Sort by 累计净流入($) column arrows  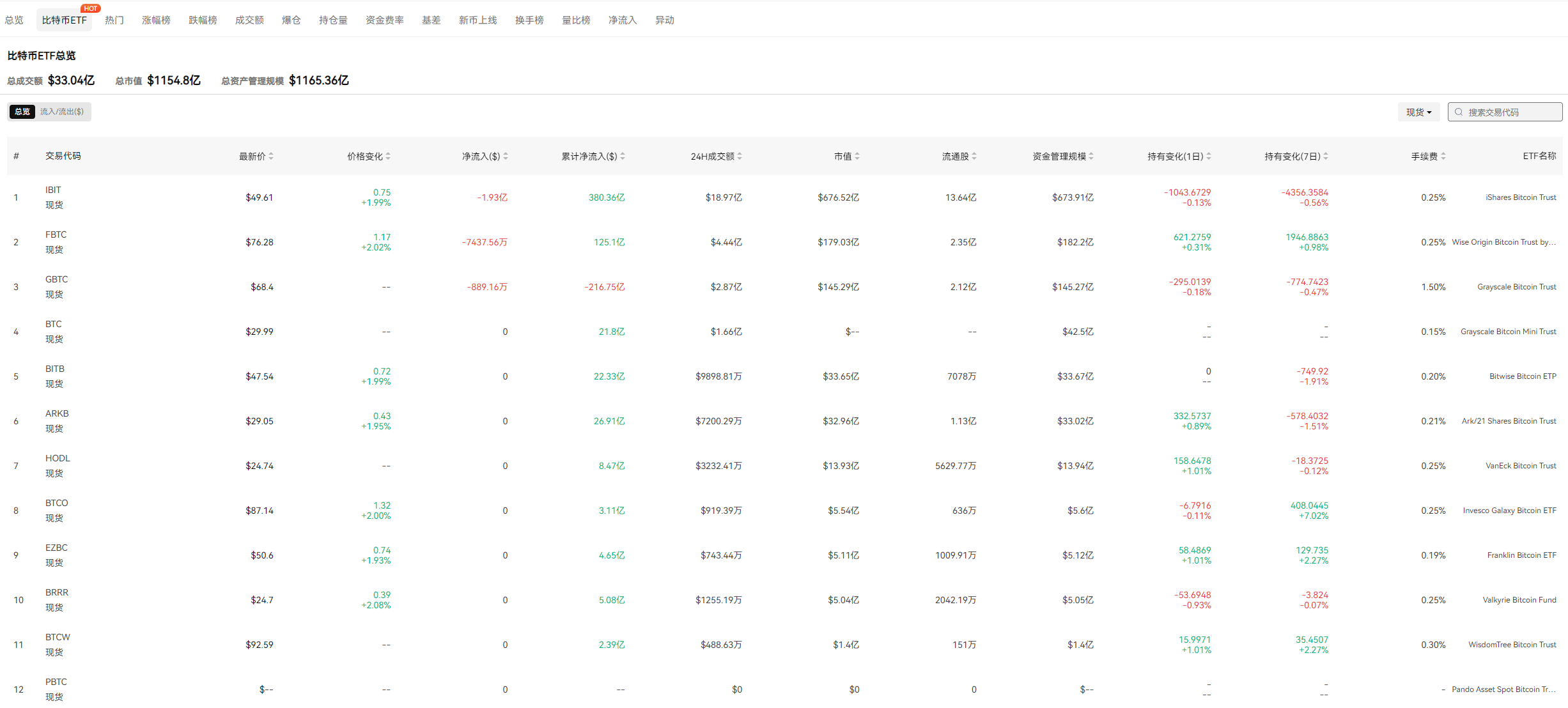(623, 157)
